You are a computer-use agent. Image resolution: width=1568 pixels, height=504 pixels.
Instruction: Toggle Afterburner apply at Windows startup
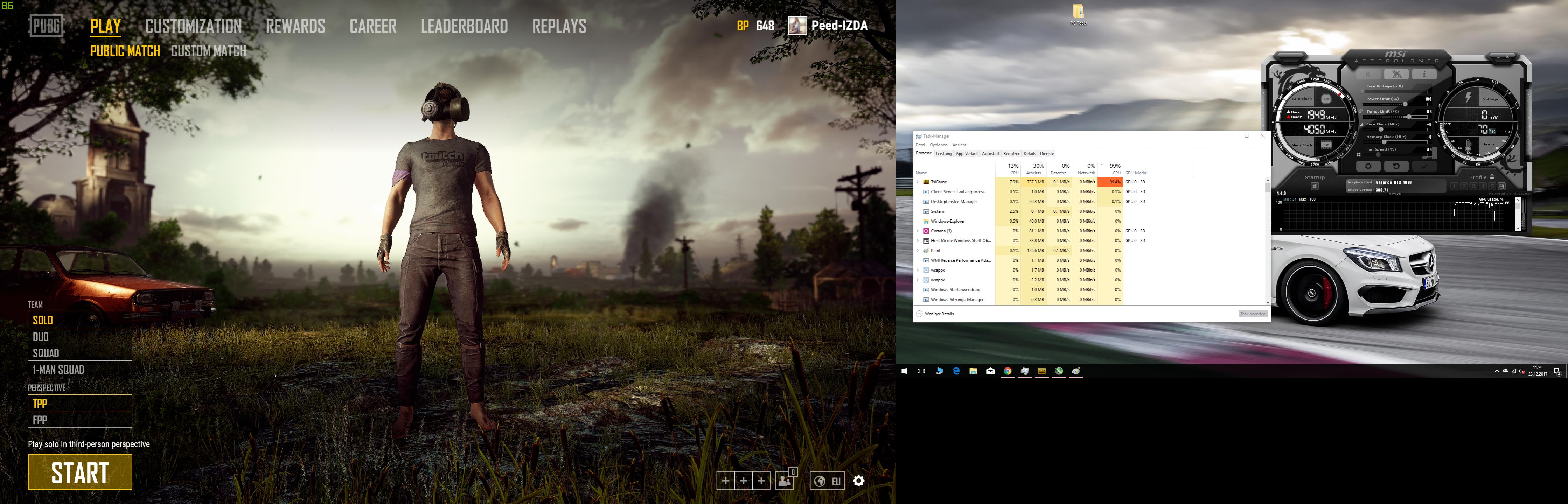1314,186
